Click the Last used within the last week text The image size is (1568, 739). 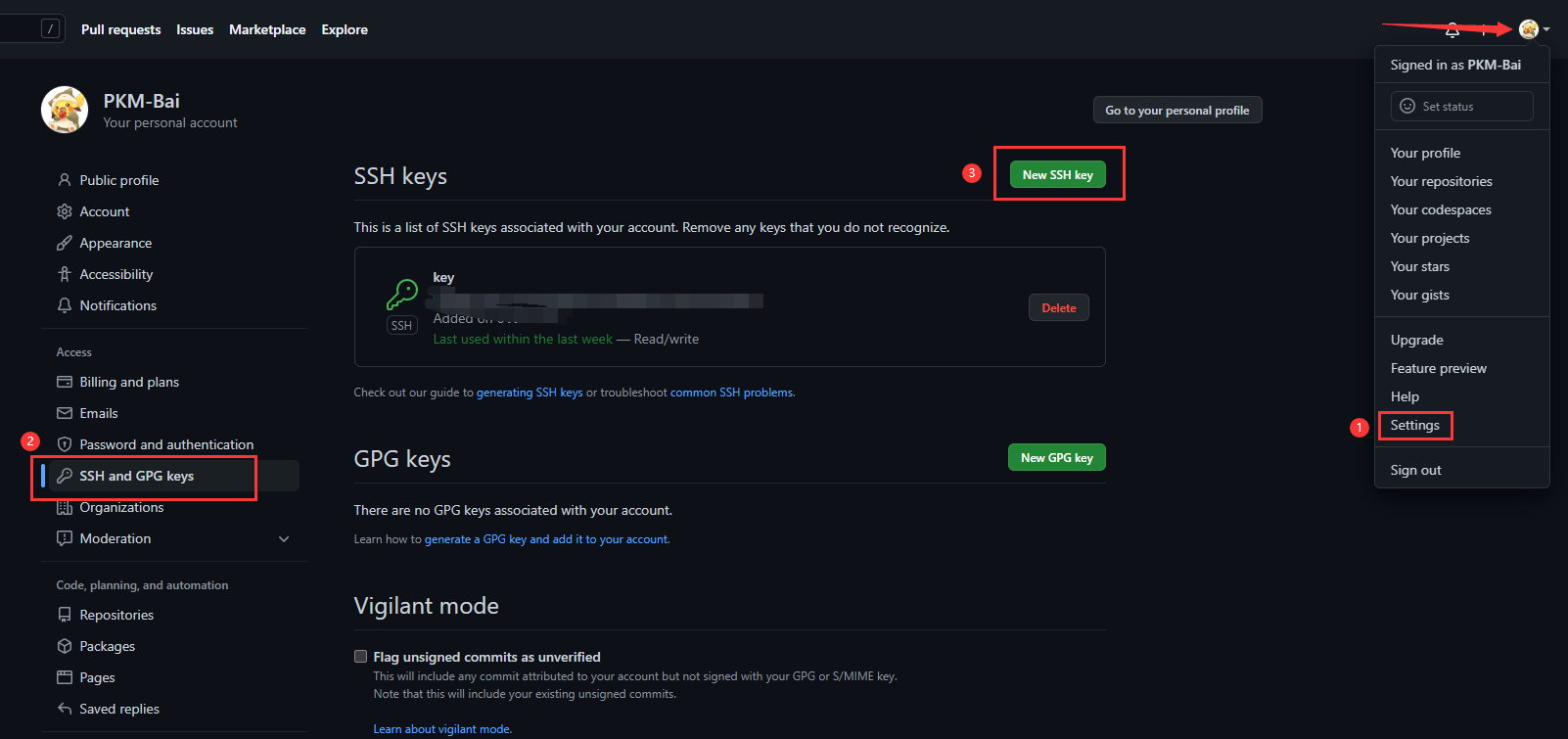pos(523,339)
